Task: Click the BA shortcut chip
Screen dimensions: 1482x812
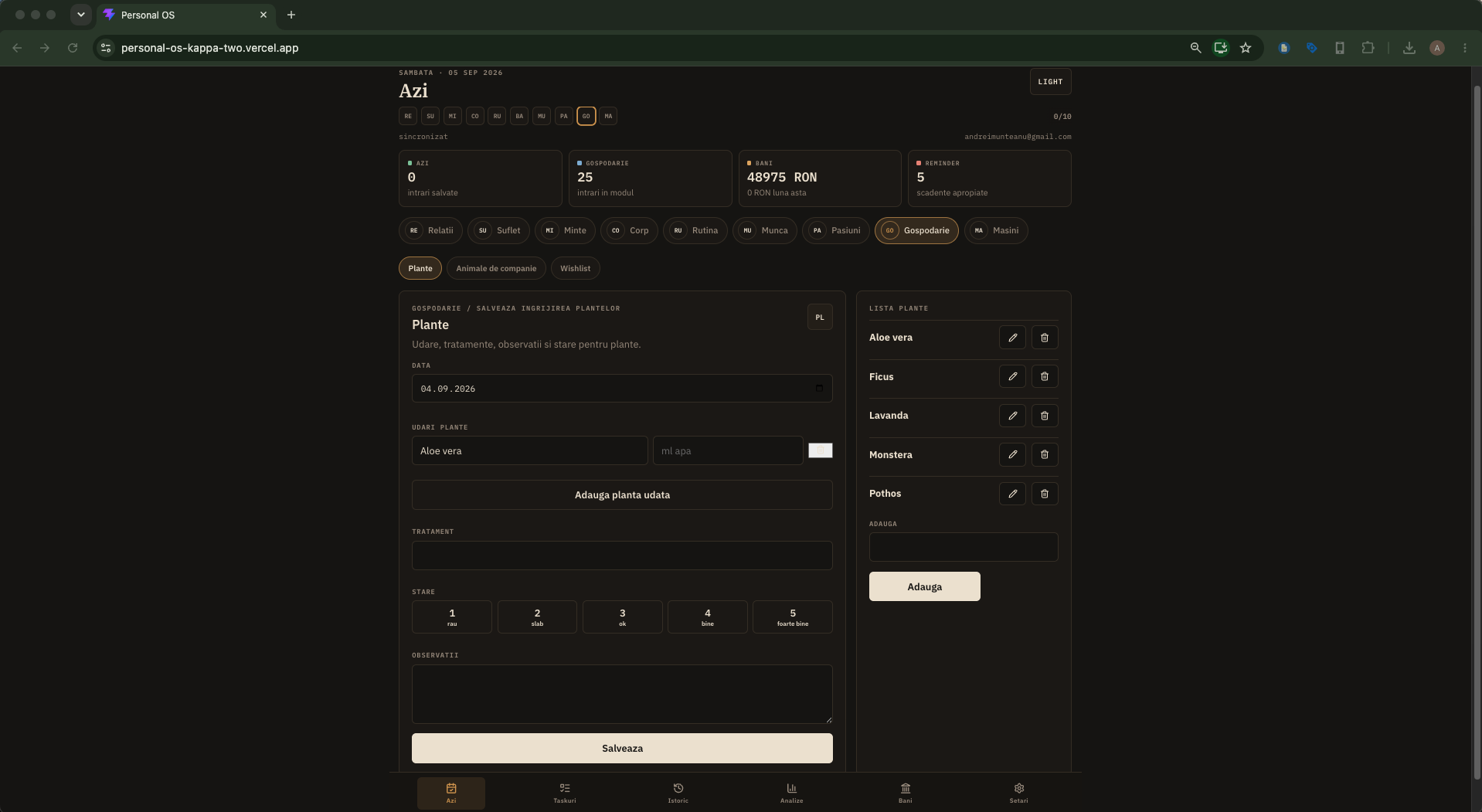Action: coord(519,117)
